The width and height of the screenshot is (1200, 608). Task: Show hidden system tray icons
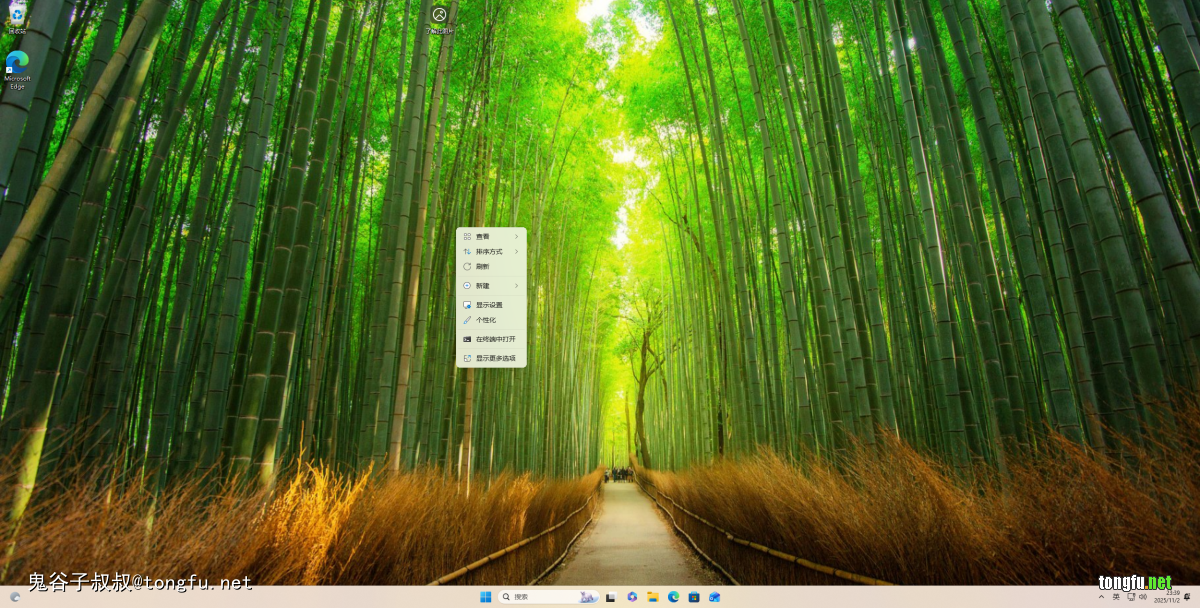(1102, 597)
